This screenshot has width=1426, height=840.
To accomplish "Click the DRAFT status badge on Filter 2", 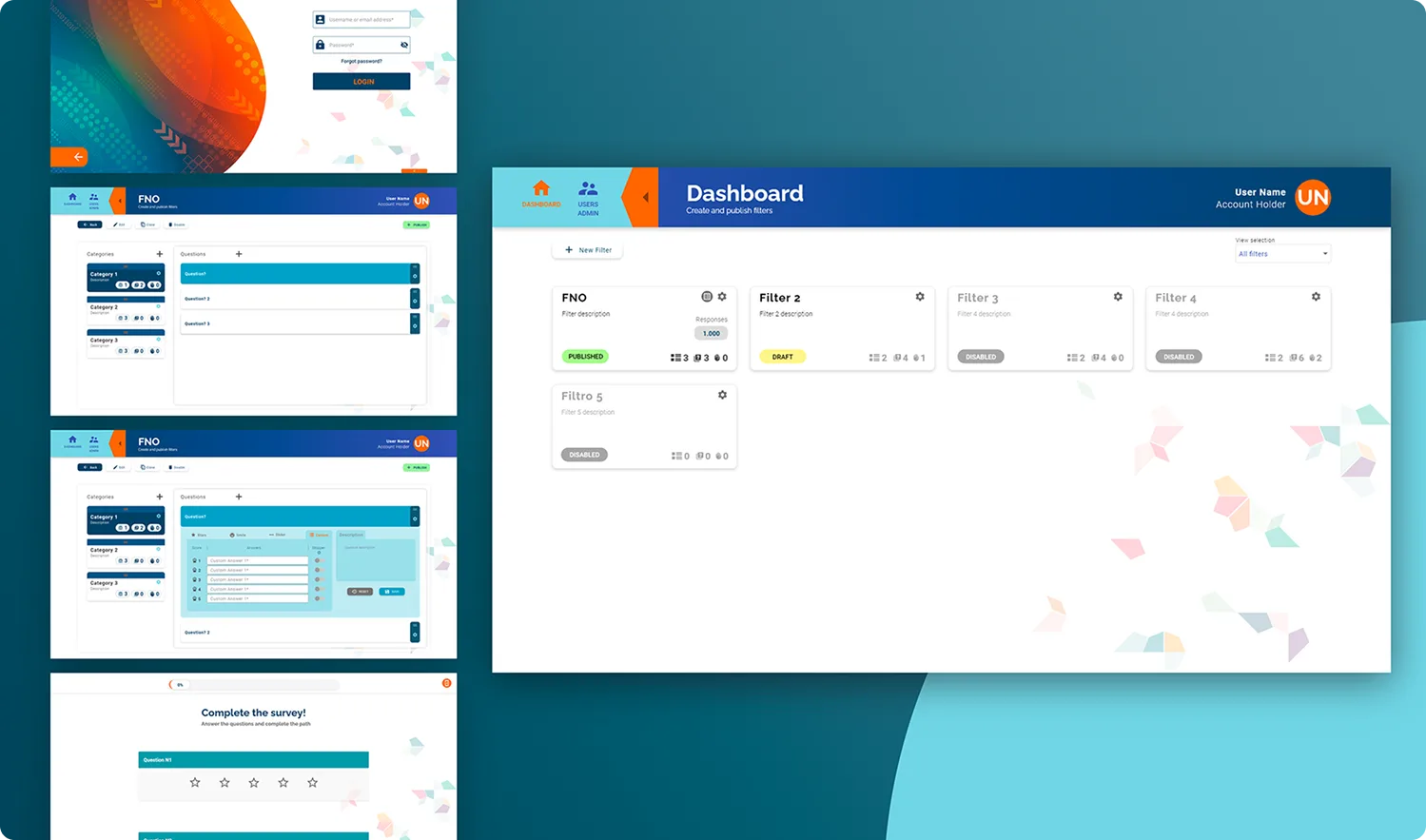I will pyautogui.click(x=783, y=357).
